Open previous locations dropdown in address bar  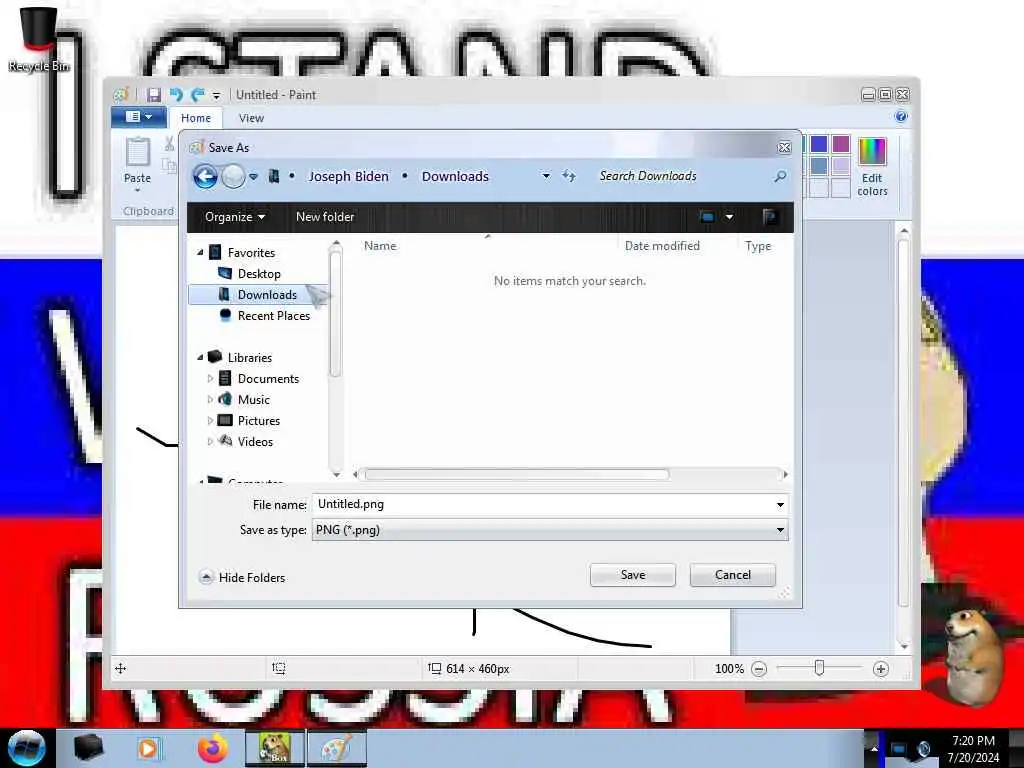(546, 176)
